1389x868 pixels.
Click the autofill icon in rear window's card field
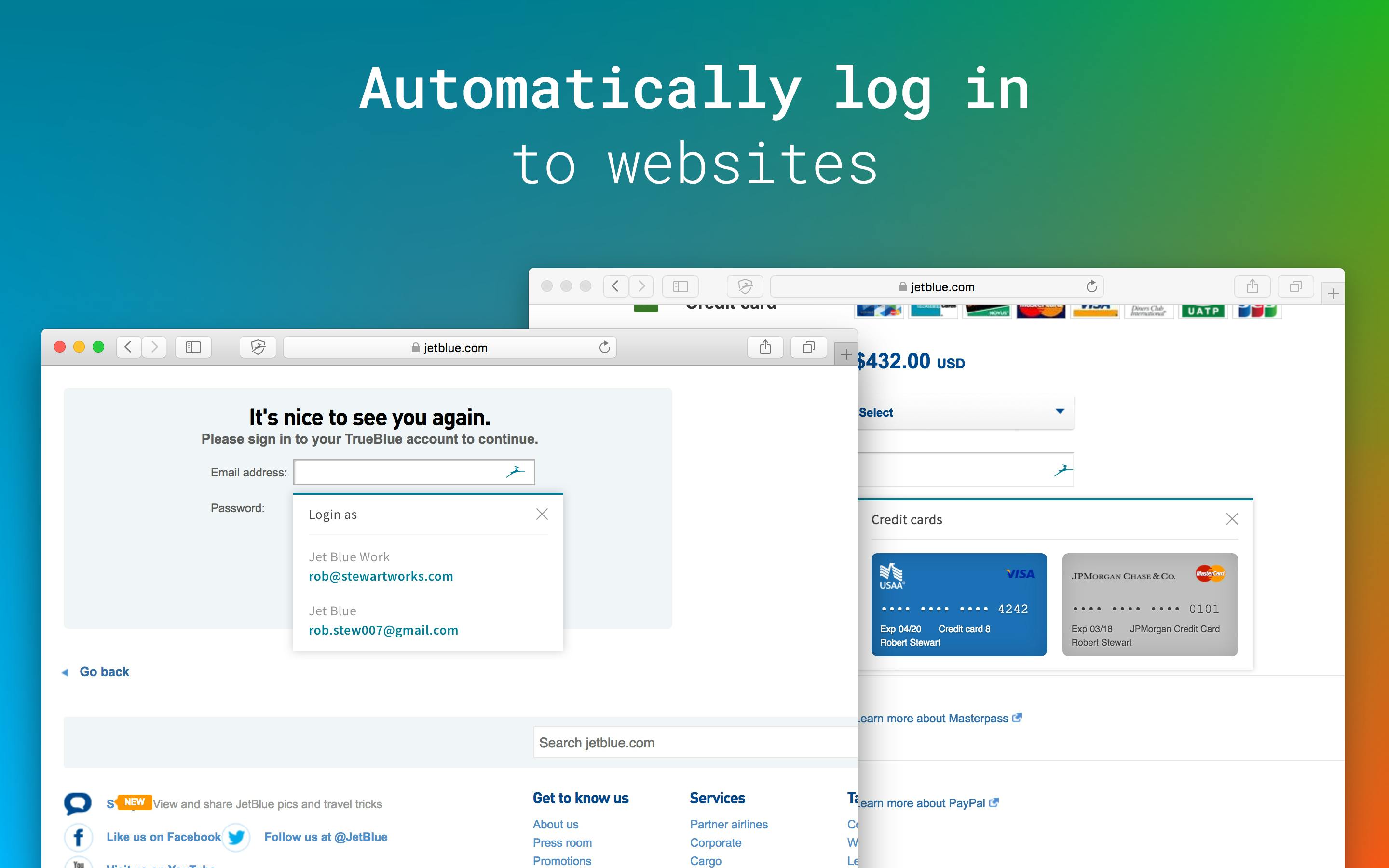coord(1063,470)
